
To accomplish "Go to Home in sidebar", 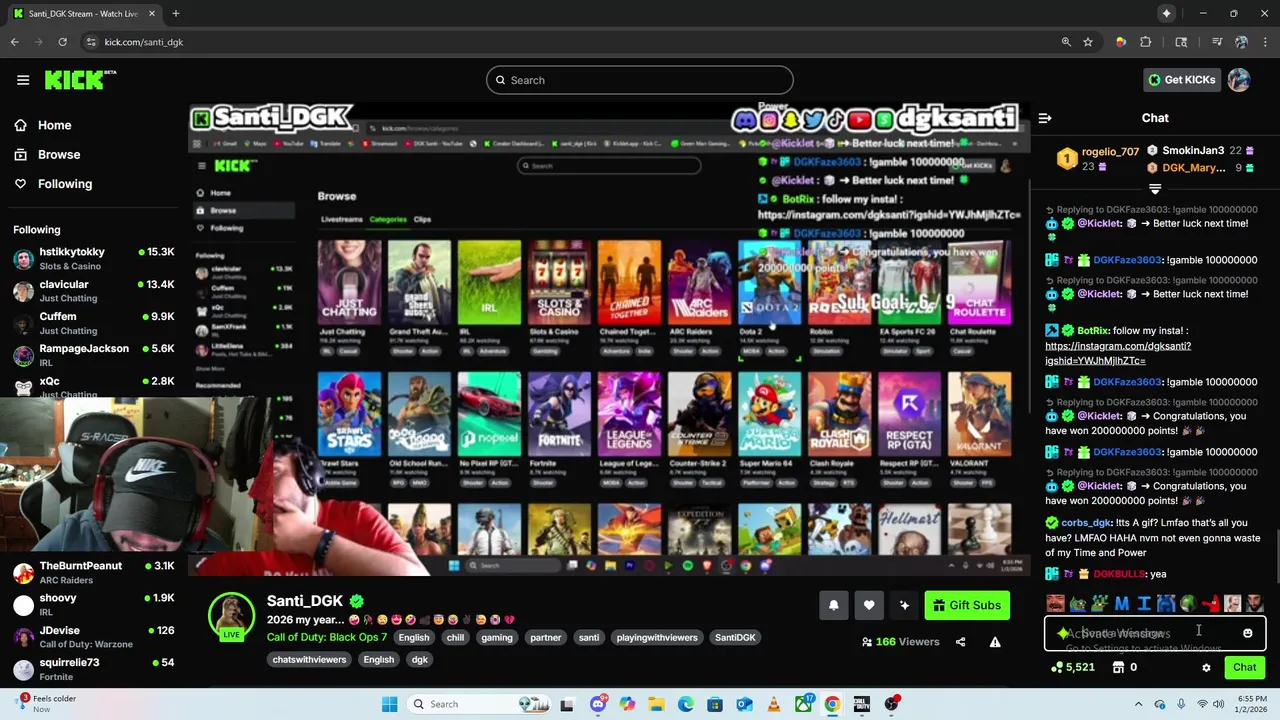I will tap(54, 125).
